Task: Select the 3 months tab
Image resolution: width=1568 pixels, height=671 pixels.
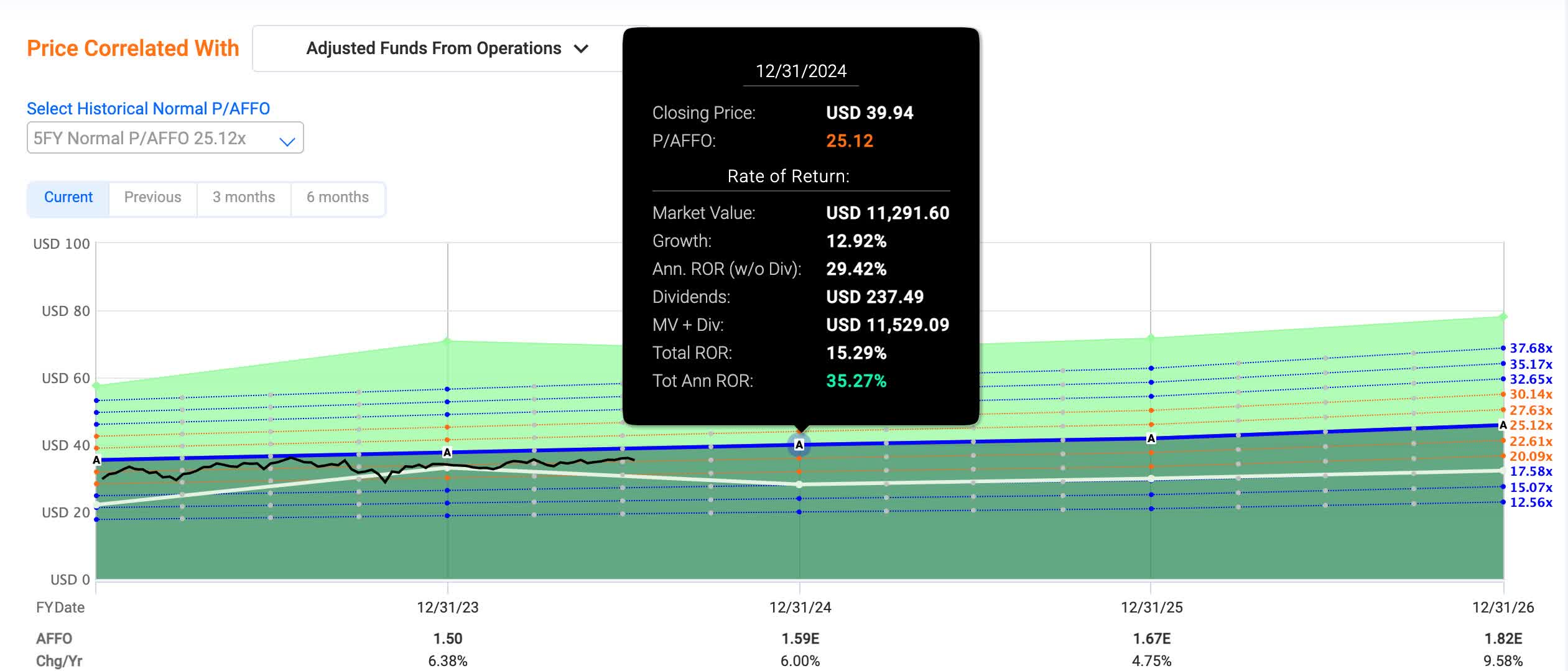Action: [x=243, y=197]
